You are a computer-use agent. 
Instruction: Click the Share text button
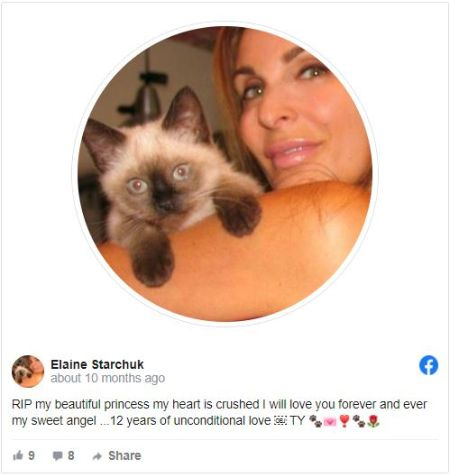tap(125, 456)
